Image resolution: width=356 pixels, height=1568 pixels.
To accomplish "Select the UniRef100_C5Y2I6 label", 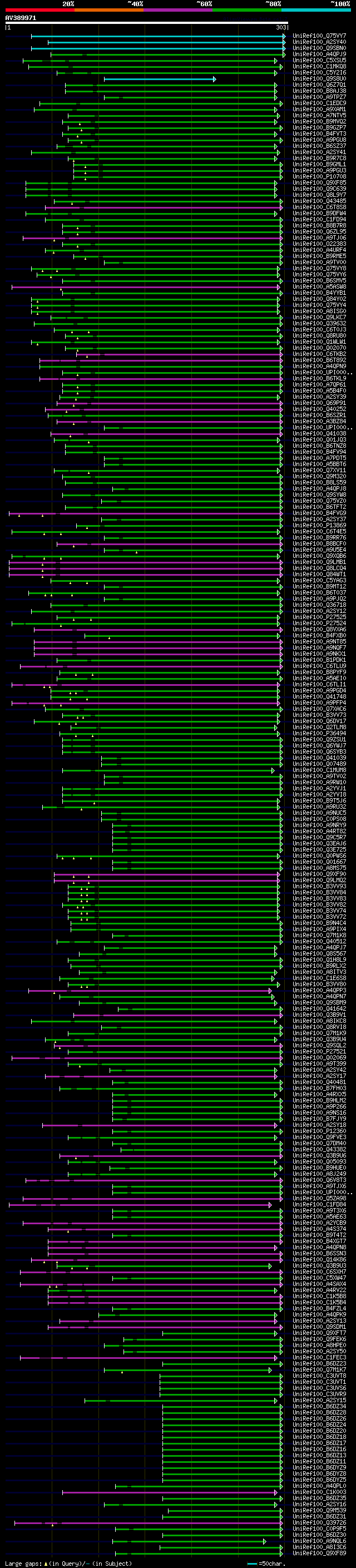I will click(319, 72).
